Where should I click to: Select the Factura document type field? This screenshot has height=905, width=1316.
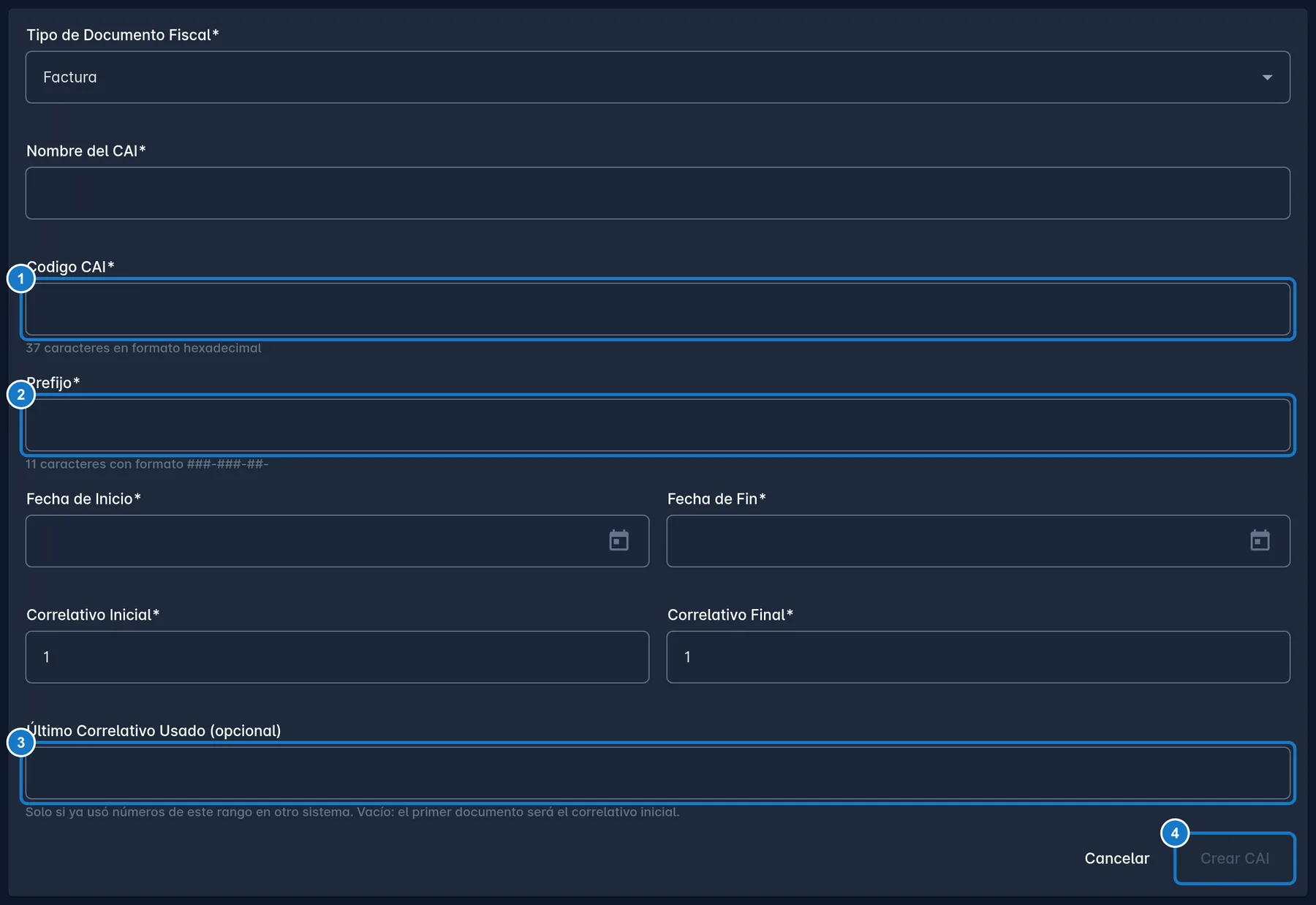coord(658,77)
